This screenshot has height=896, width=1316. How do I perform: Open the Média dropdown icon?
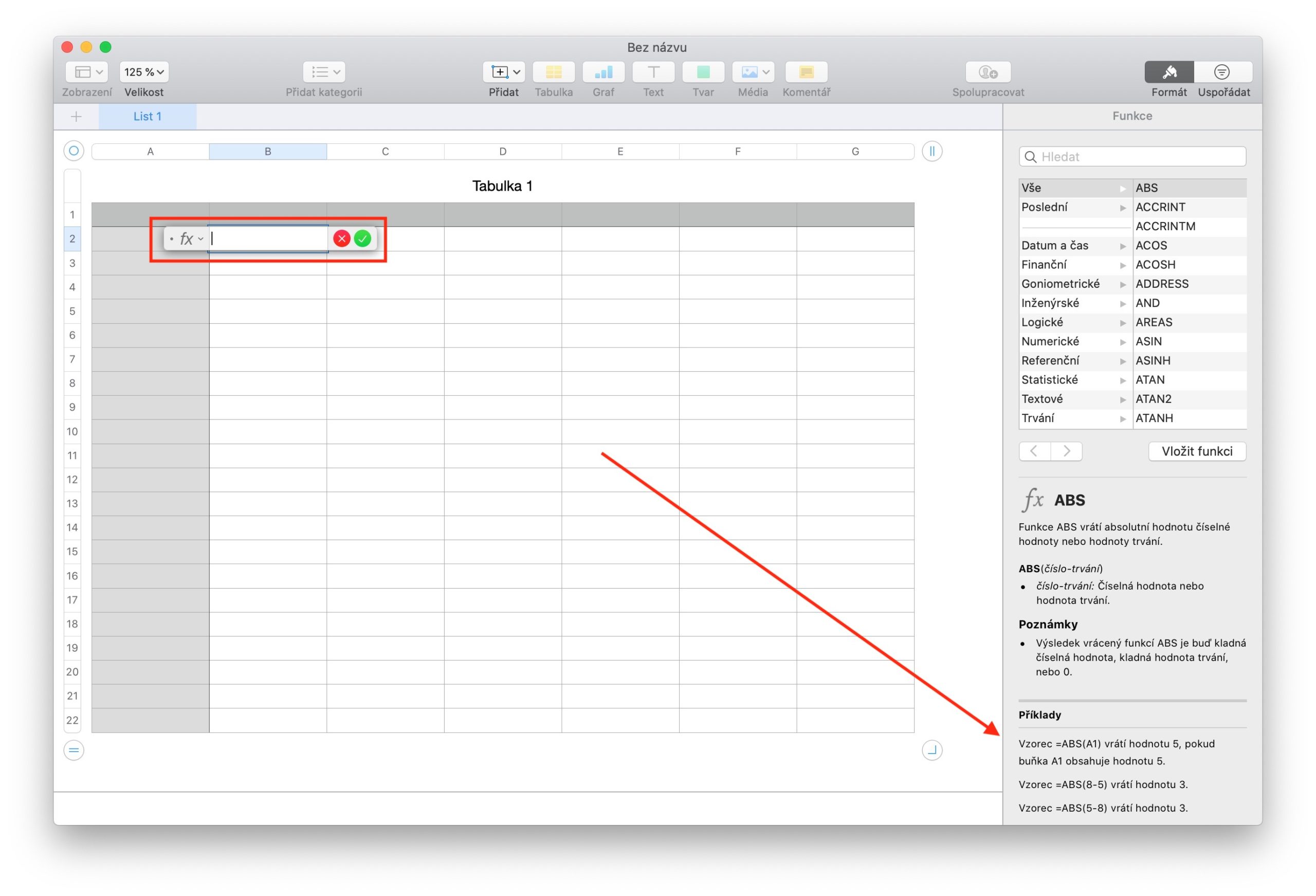tap(753, 72)
